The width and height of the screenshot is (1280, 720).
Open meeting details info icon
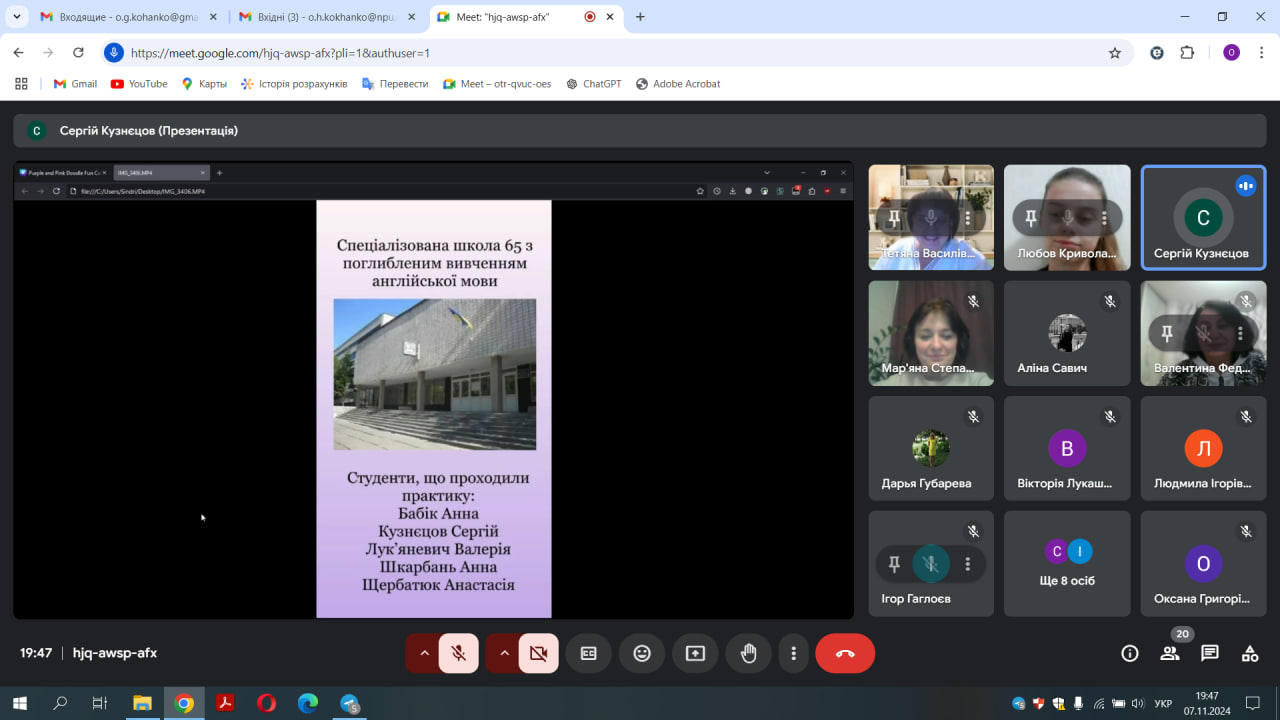click(1130, 653)
